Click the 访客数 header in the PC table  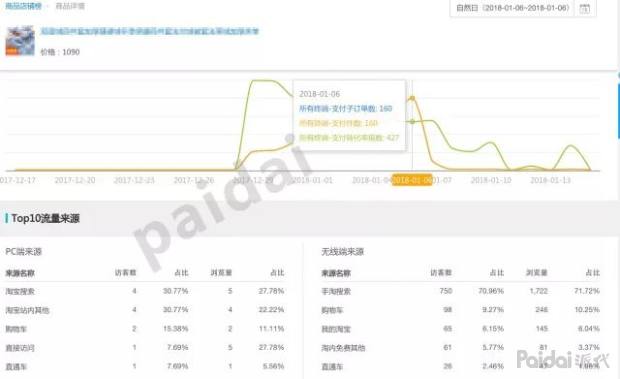(126, 273)
